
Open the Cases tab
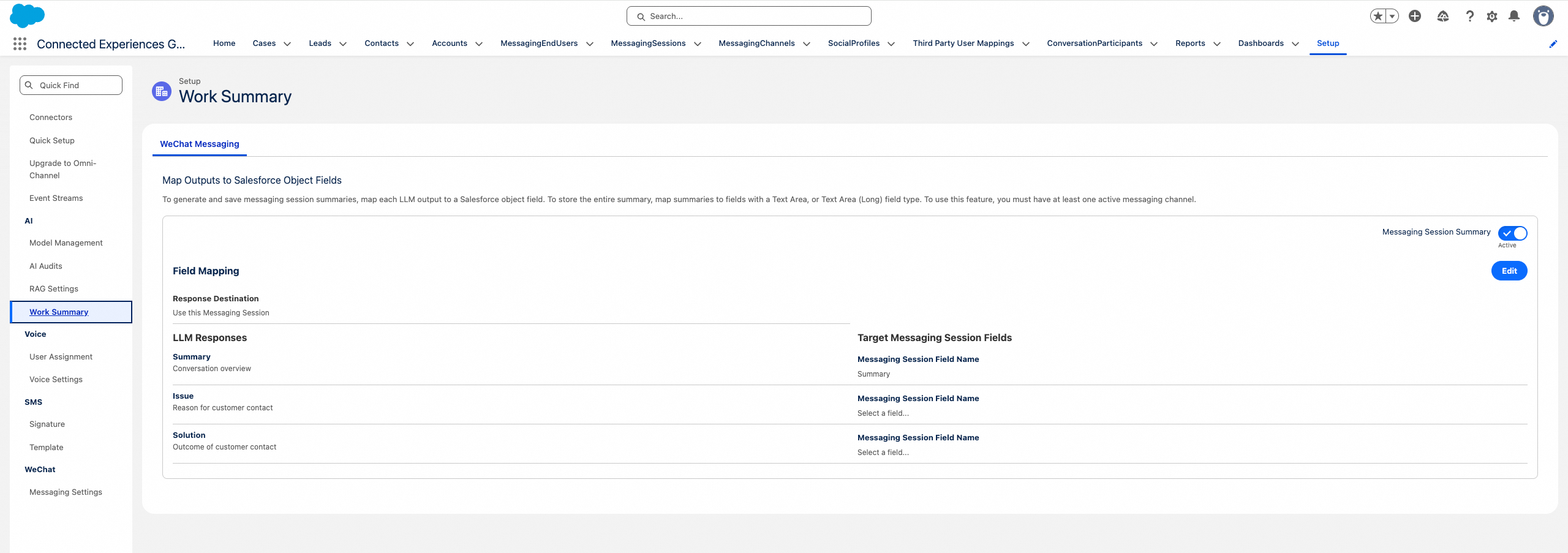click(264, 43)
